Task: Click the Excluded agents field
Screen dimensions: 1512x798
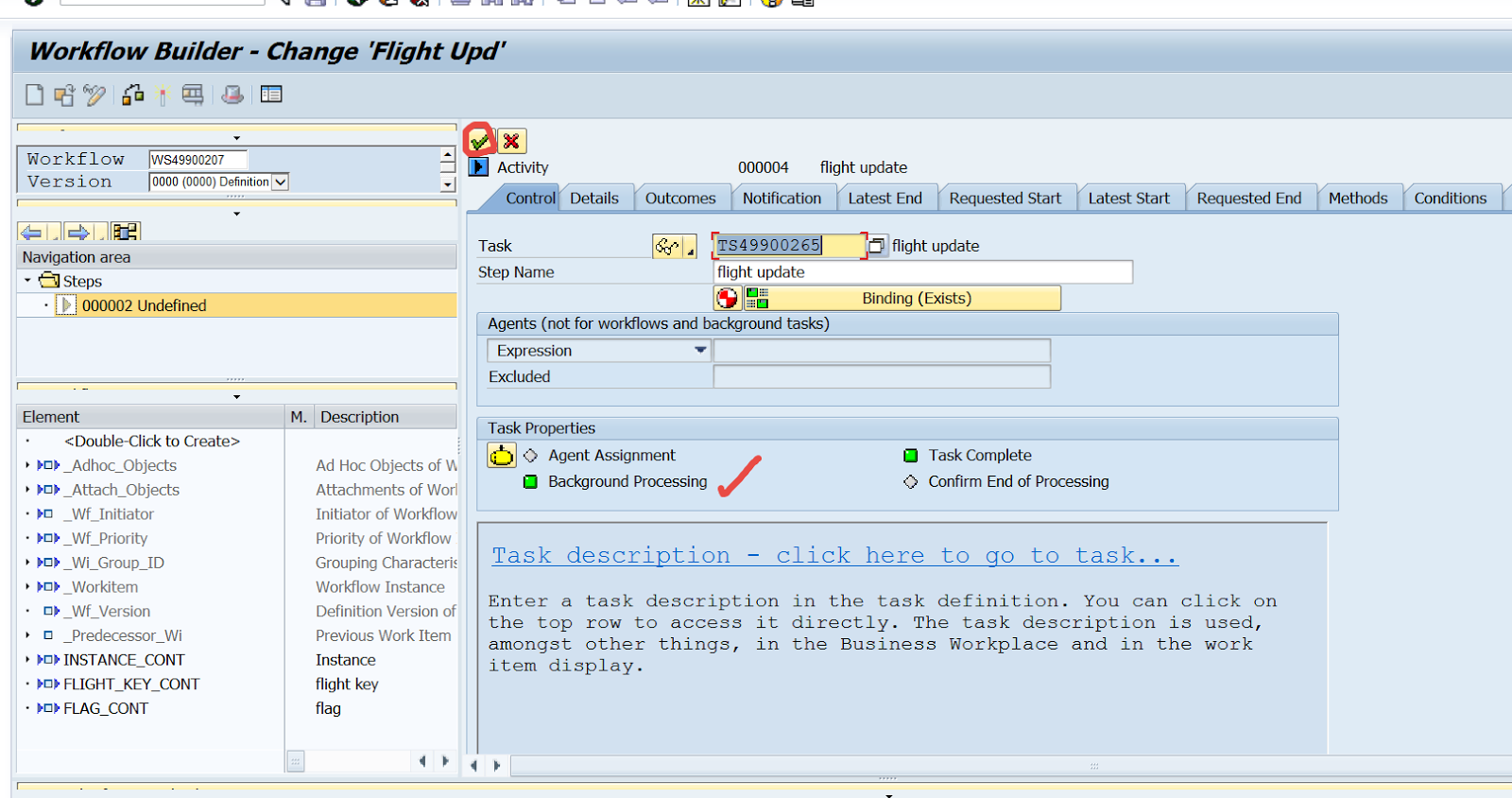Action: pos(882,377)
